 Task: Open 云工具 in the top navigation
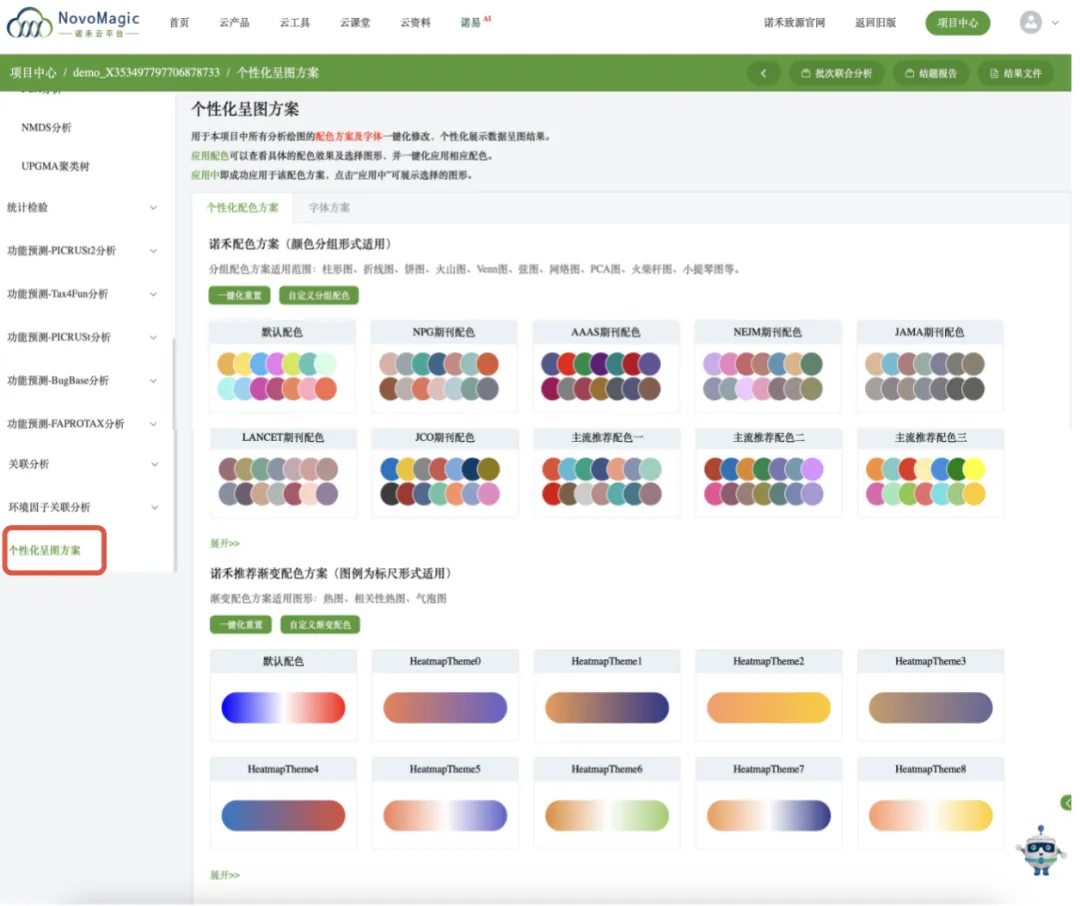(293, 22)
